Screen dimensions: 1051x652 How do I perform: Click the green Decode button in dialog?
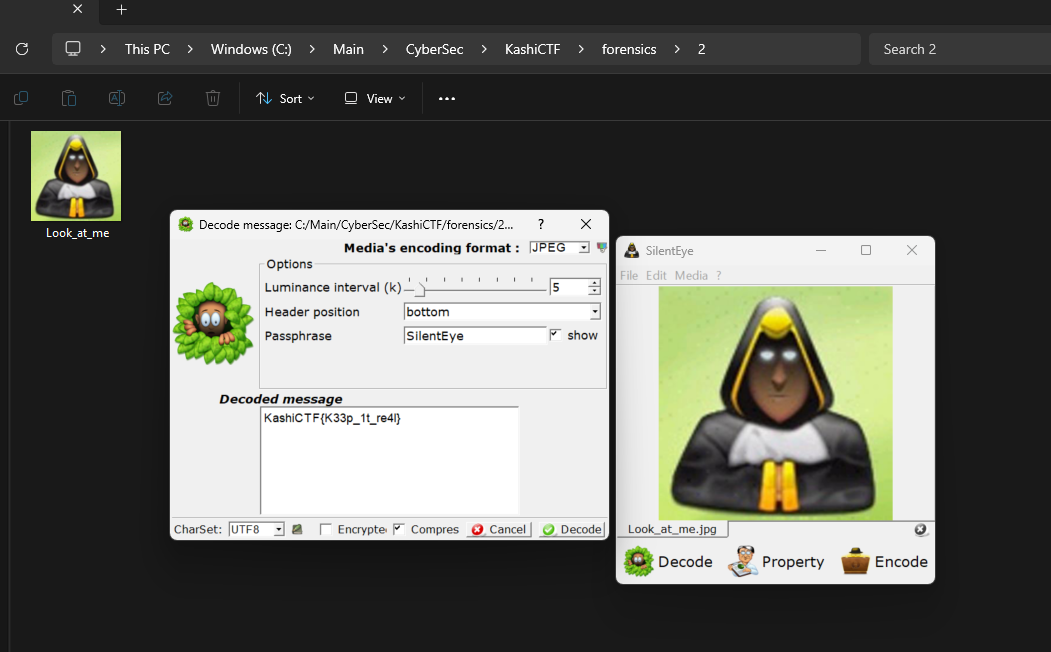coord(572,530)
